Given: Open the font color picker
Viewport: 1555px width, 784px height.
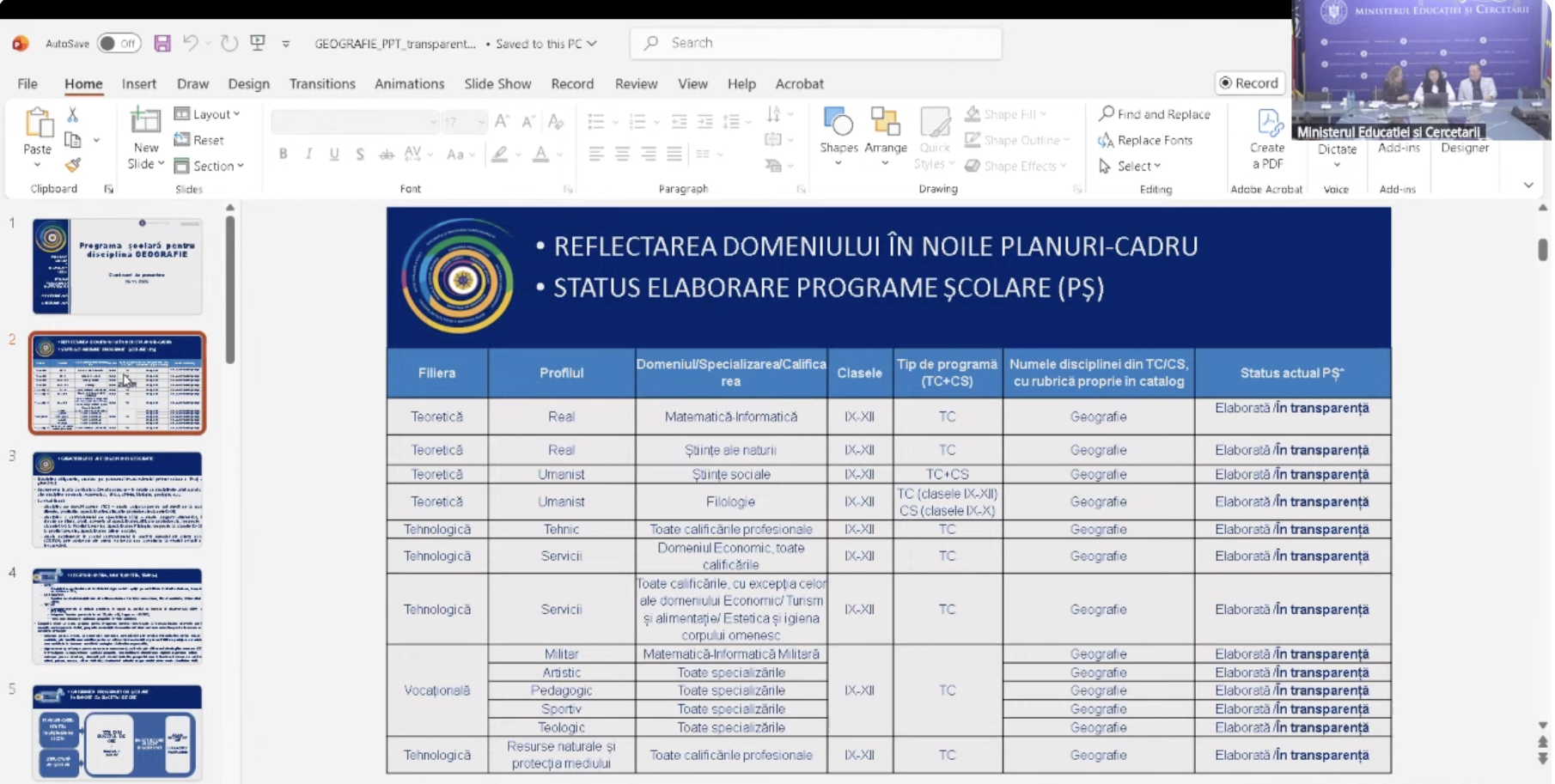Looking at the screenshot, I should pyautogui.click(x=559, y=155).
